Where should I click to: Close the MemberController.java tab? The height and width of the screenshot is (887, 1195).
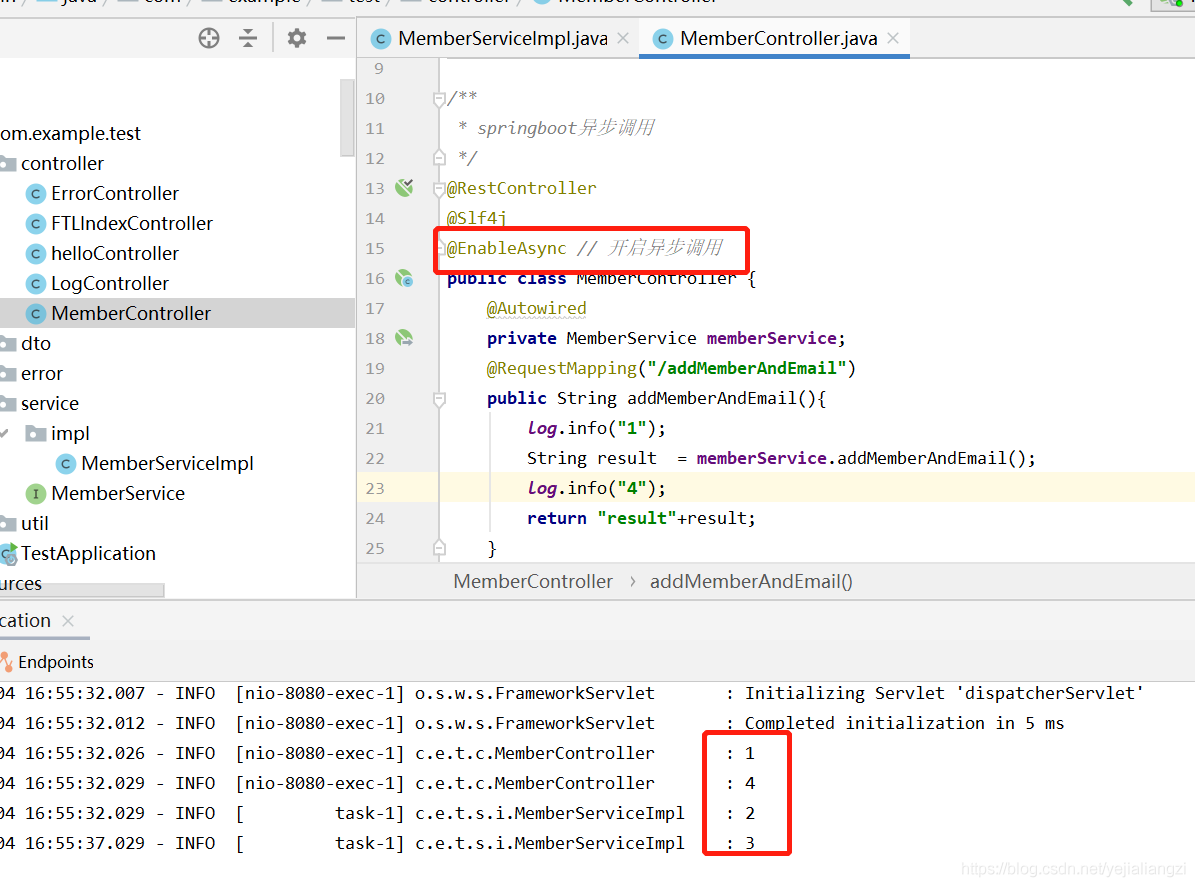[893, 38]
